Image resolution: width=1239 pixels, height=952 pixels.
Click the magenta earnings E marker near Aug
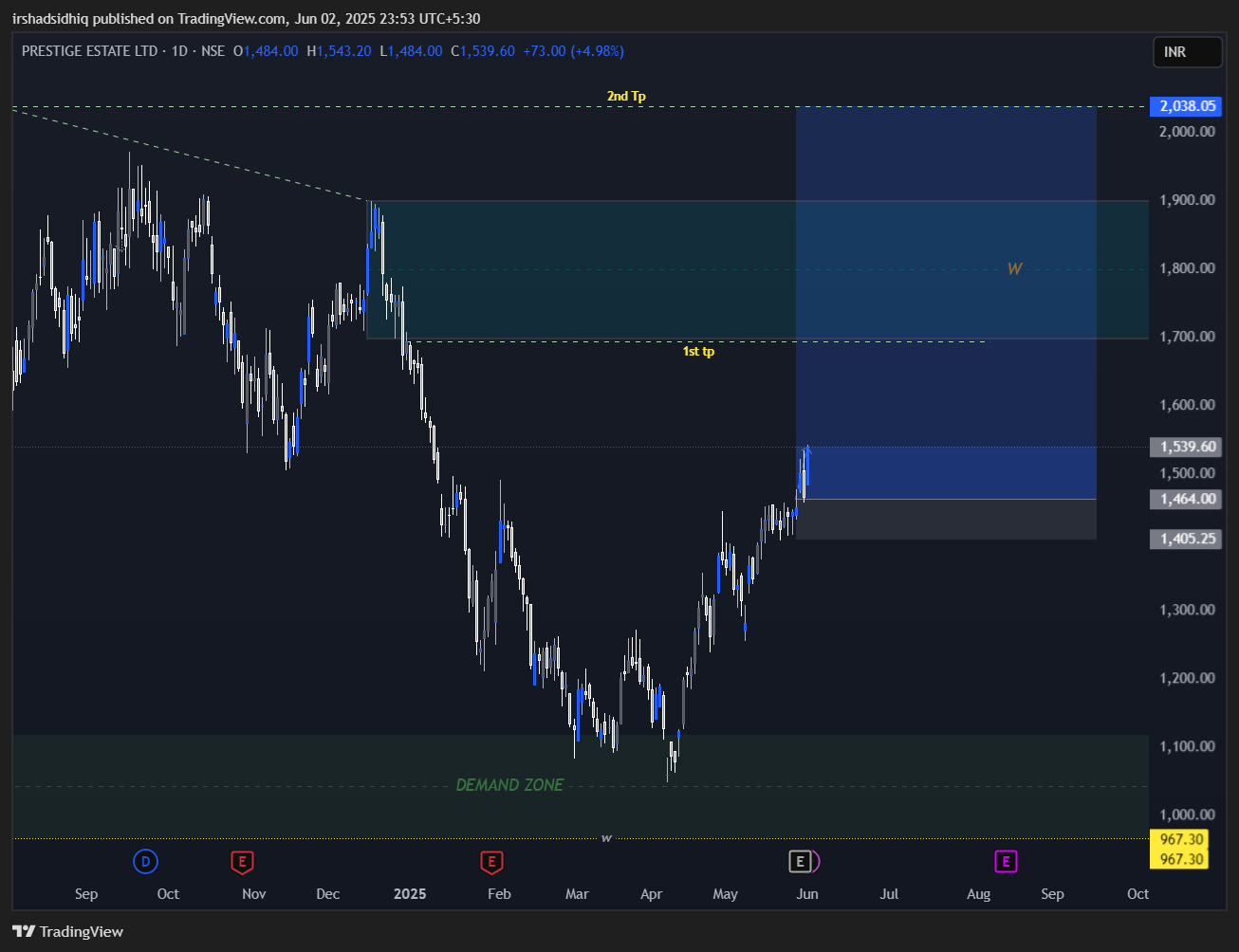[x=1006, y=862]
